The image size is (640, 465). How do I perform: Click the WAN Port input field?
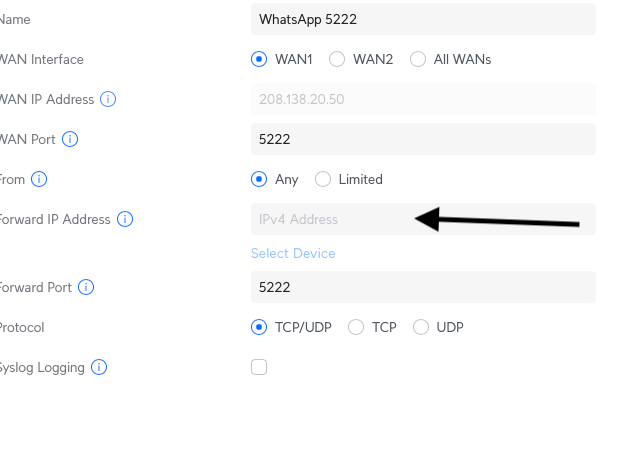click(x=423, y=139)
